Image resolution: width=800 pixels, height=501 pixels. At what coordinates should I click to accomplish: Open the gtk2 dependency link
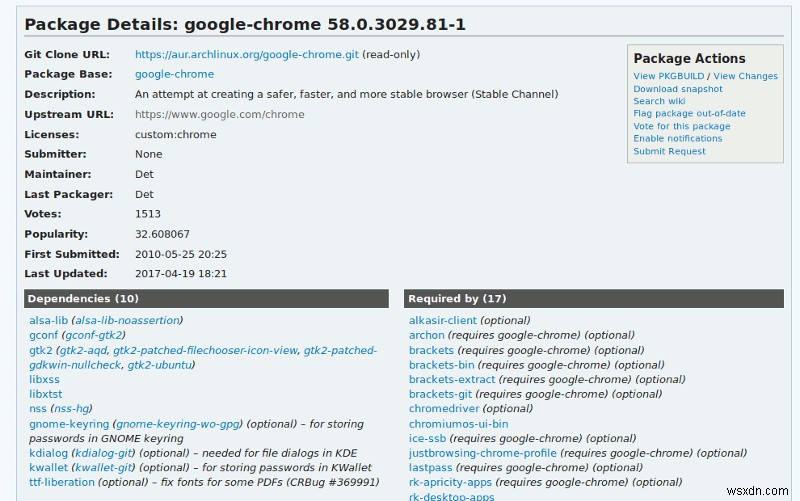click(x=41, y=350)
